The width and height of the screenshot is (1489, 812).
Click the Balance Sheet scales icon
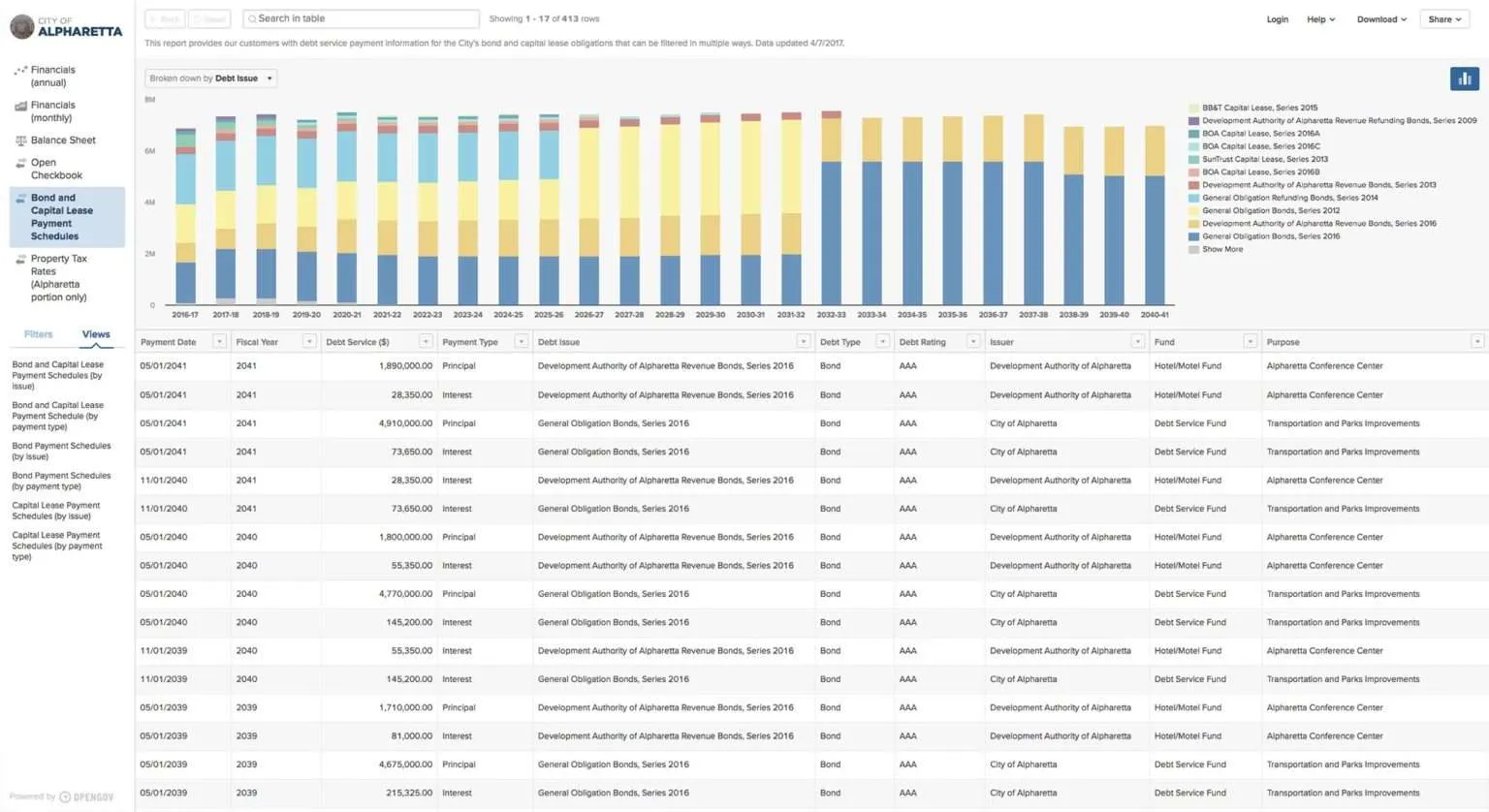(20, 141)
